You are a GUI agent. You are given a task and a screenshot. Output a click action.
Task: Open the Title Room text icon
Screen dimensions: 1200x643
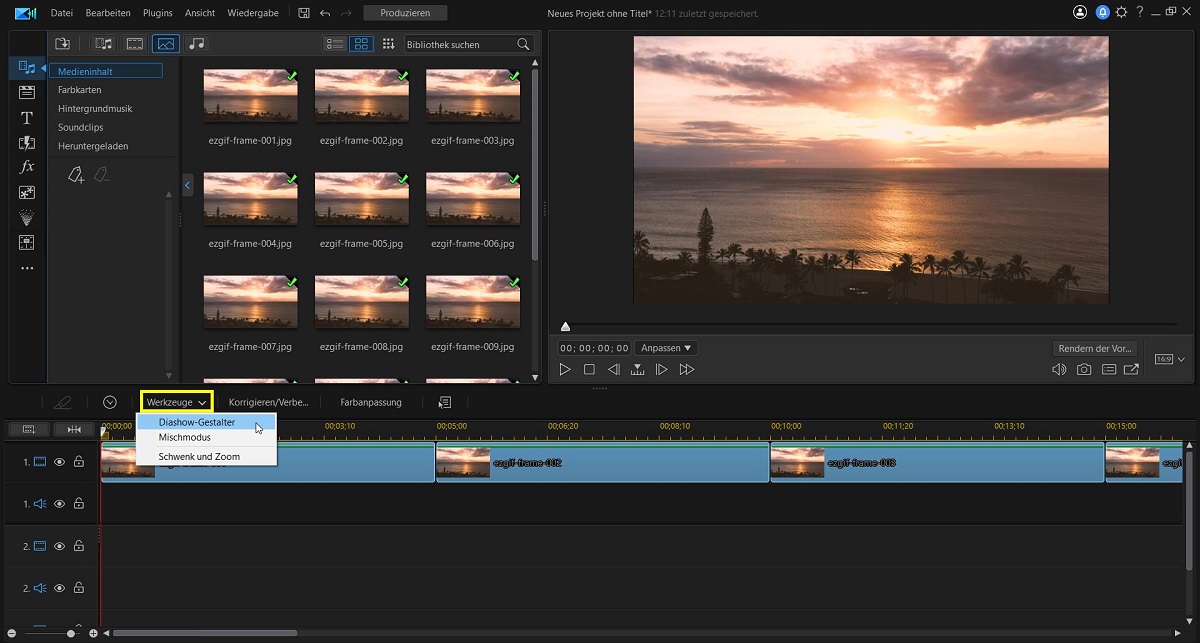click(x=27, y=118)
